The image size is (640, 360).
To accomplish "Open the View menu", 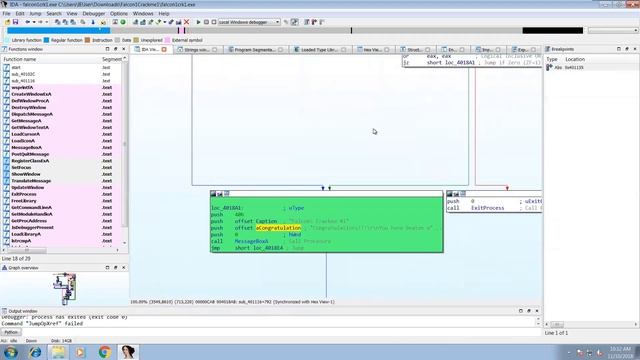I will pos(72,13).
